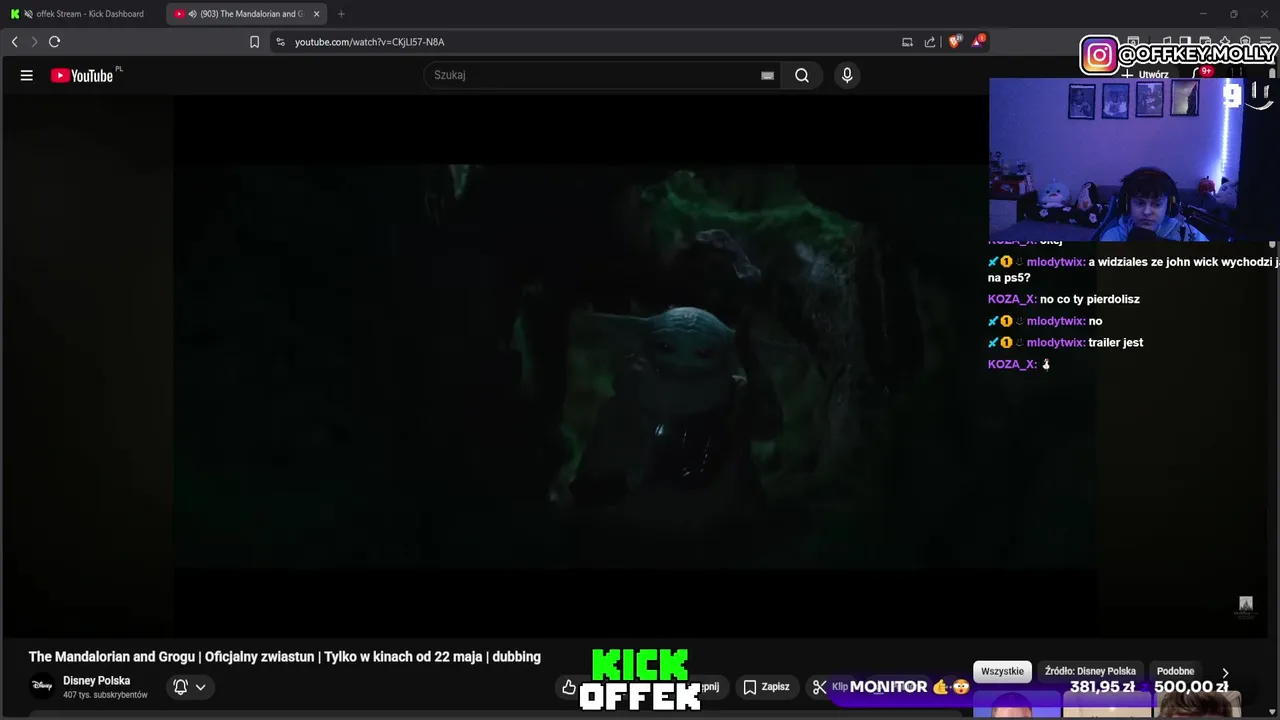1280x720 pixels.
Task: Open the Disney Polska channel avatar
Action: (x=42, y=686)
